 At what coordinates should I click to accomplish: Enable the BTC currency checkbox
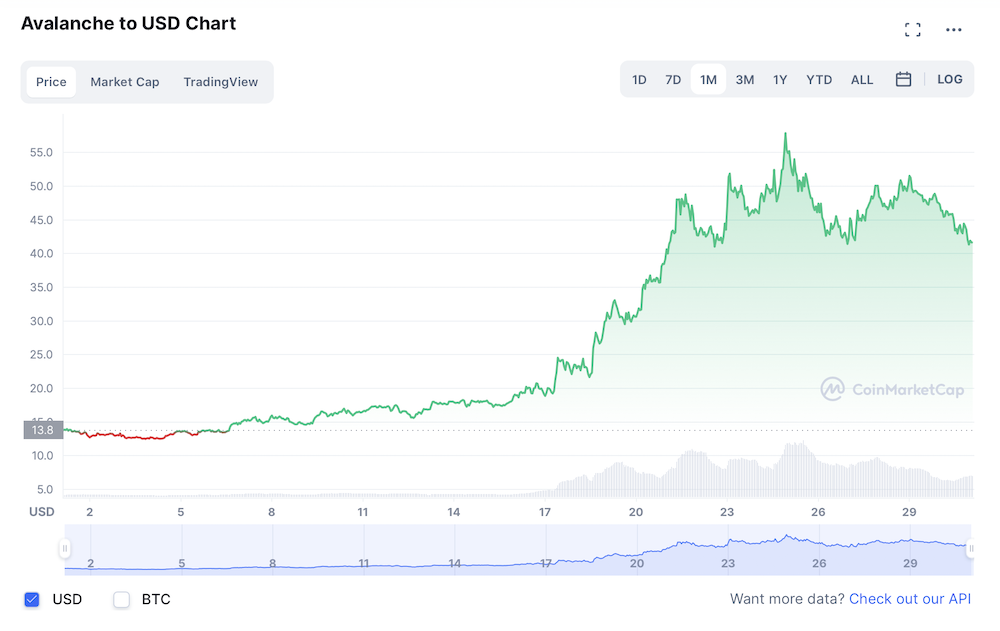point(121,599)
